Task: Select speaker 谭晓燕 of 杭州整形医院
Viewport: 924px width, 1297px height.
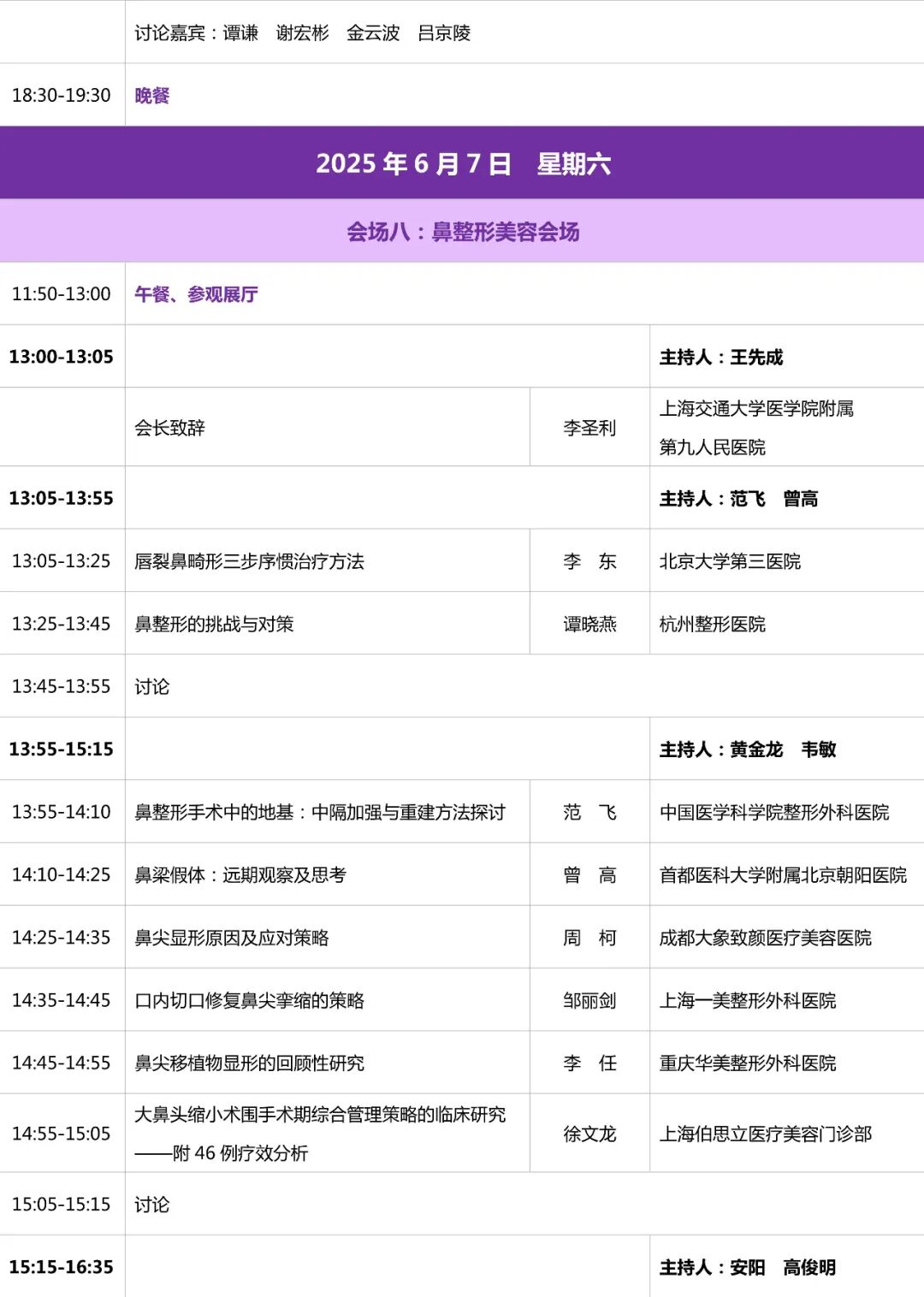Action: [590, 624]
